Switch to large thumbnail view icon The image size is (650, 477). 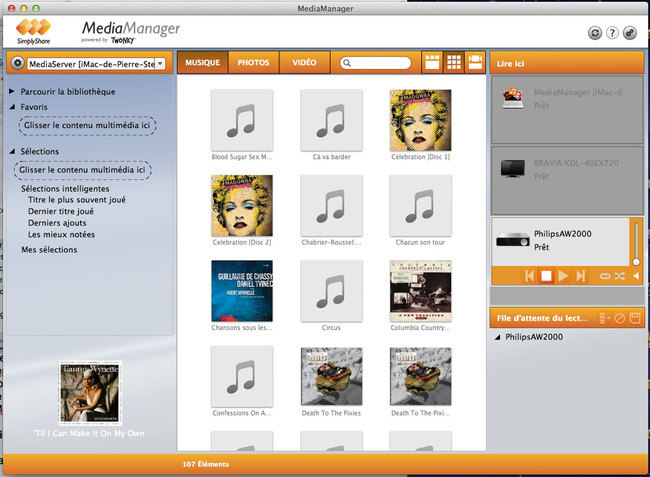point(432,63)
